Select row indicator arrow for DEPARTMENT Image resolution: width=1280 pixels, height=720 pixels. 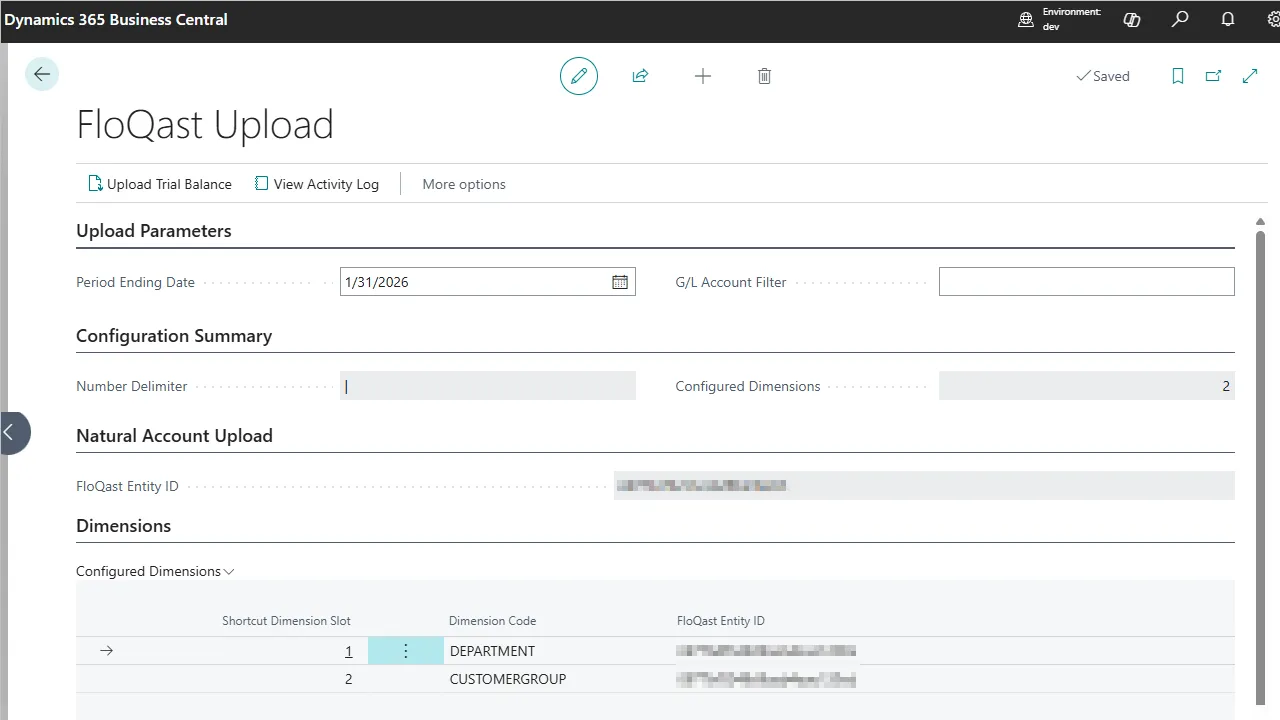click(107, 651)
